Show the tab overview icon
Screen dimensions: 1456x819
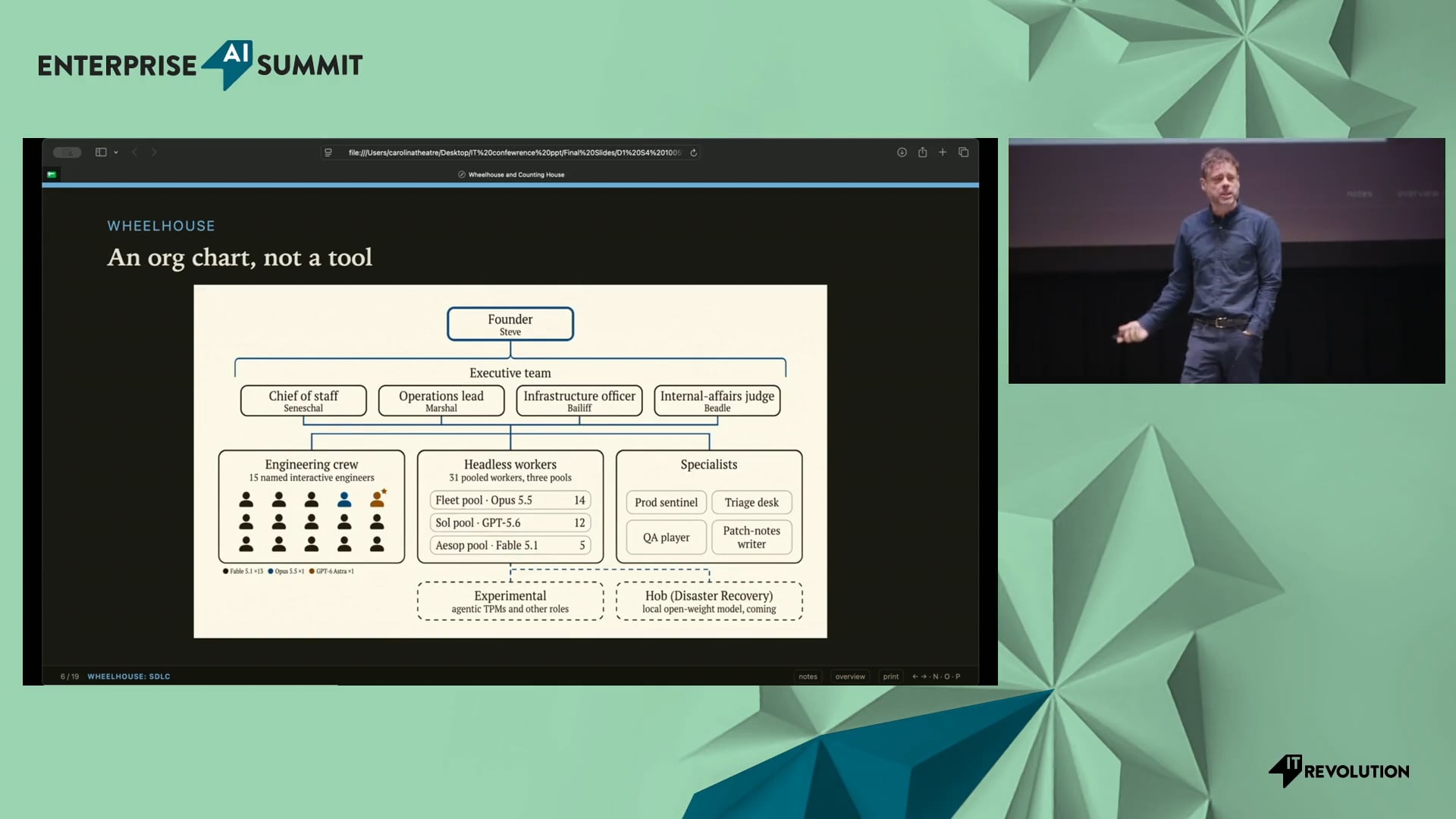pos(964,152)
